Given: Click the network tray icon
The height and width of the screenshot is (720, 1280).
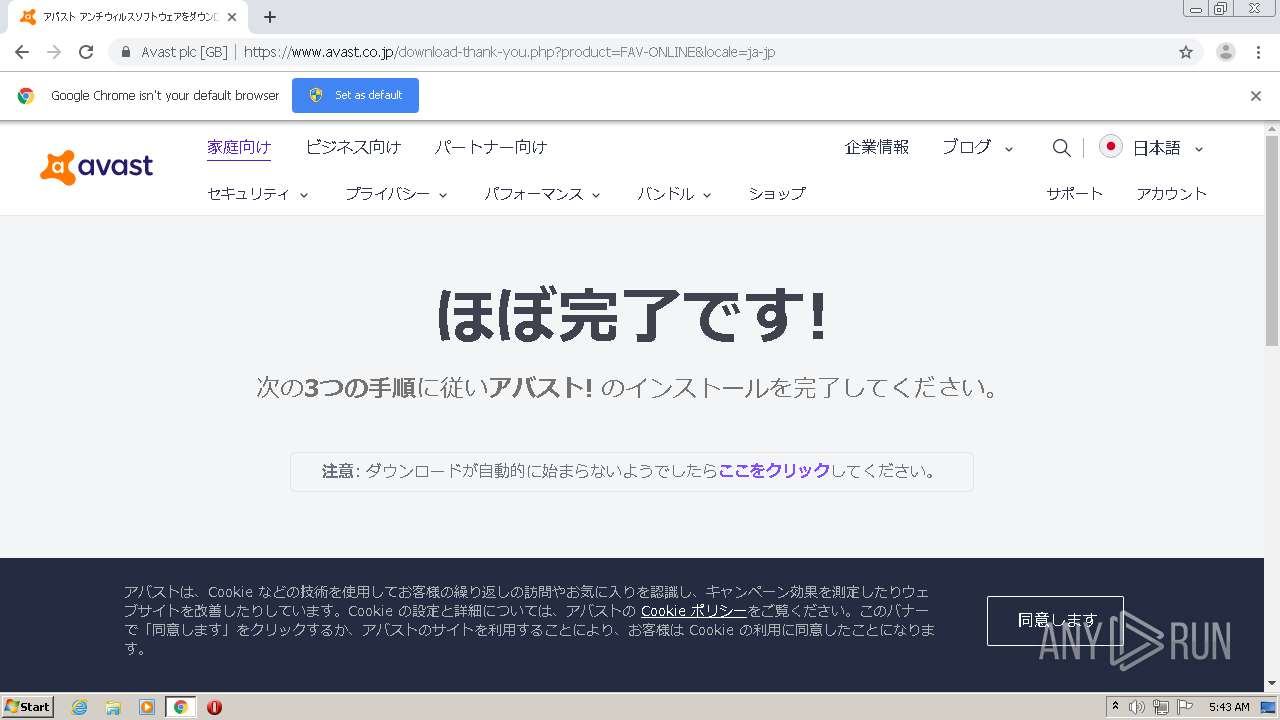Looking at the screenshot, I should click(1161, 707).
